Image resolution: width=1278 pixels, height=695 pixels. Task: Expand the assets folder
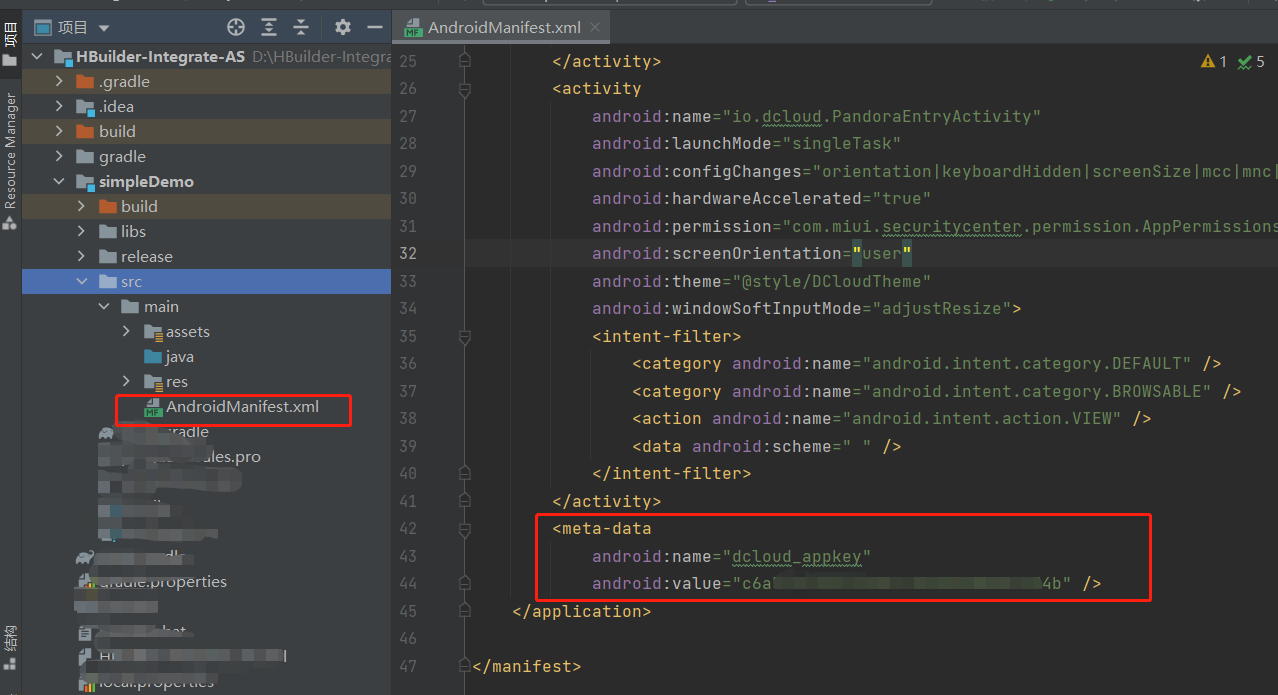[x=126, y=332]
